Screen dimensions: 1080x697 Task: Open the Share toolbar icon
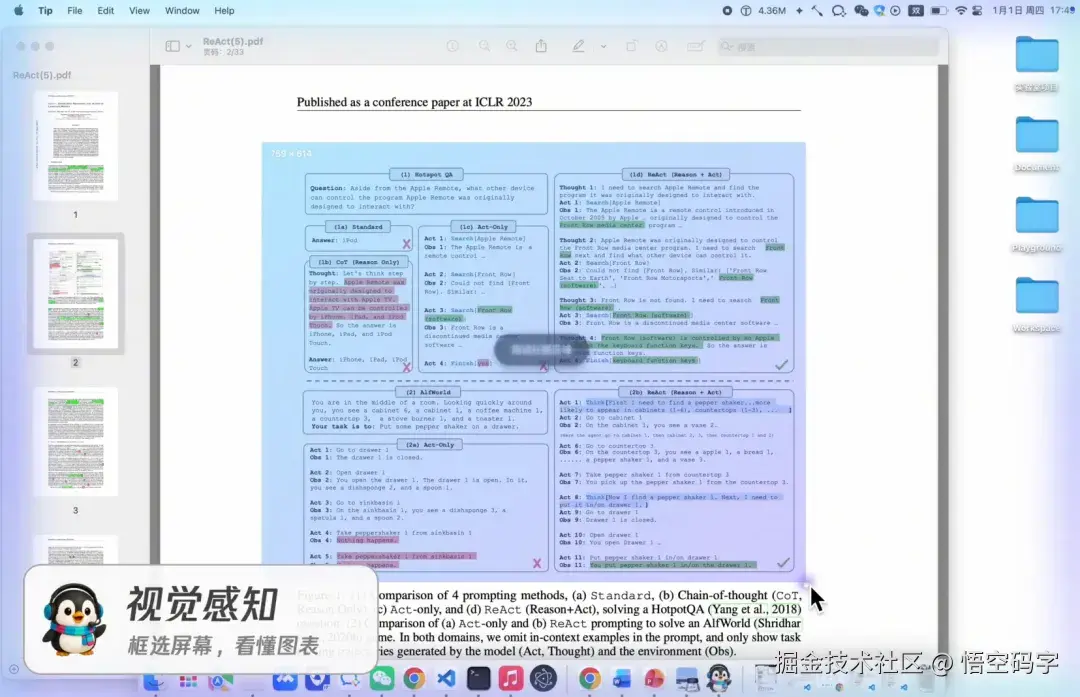[x=541, y=45]
